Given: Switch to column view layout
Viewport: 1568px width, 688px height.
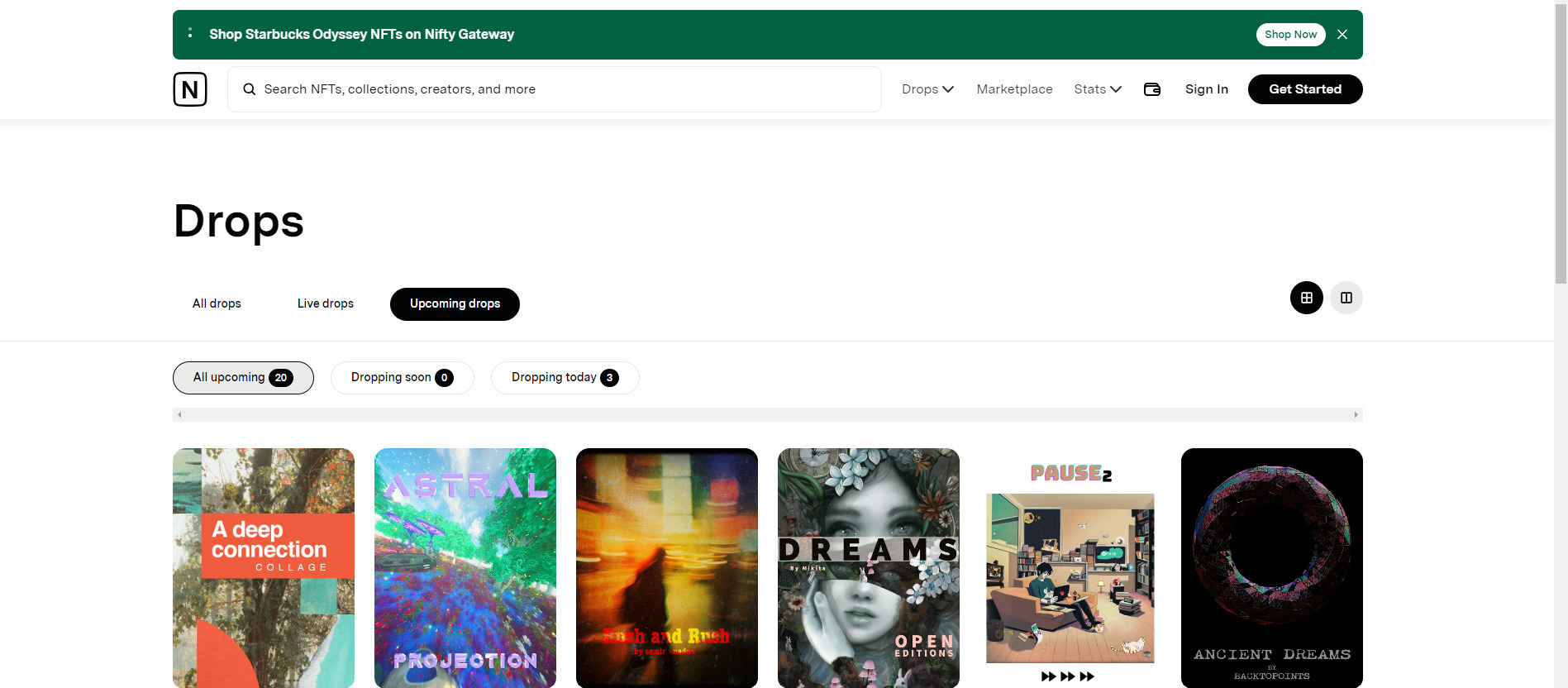Looking at the screenshot, I should pos(1346,298).
